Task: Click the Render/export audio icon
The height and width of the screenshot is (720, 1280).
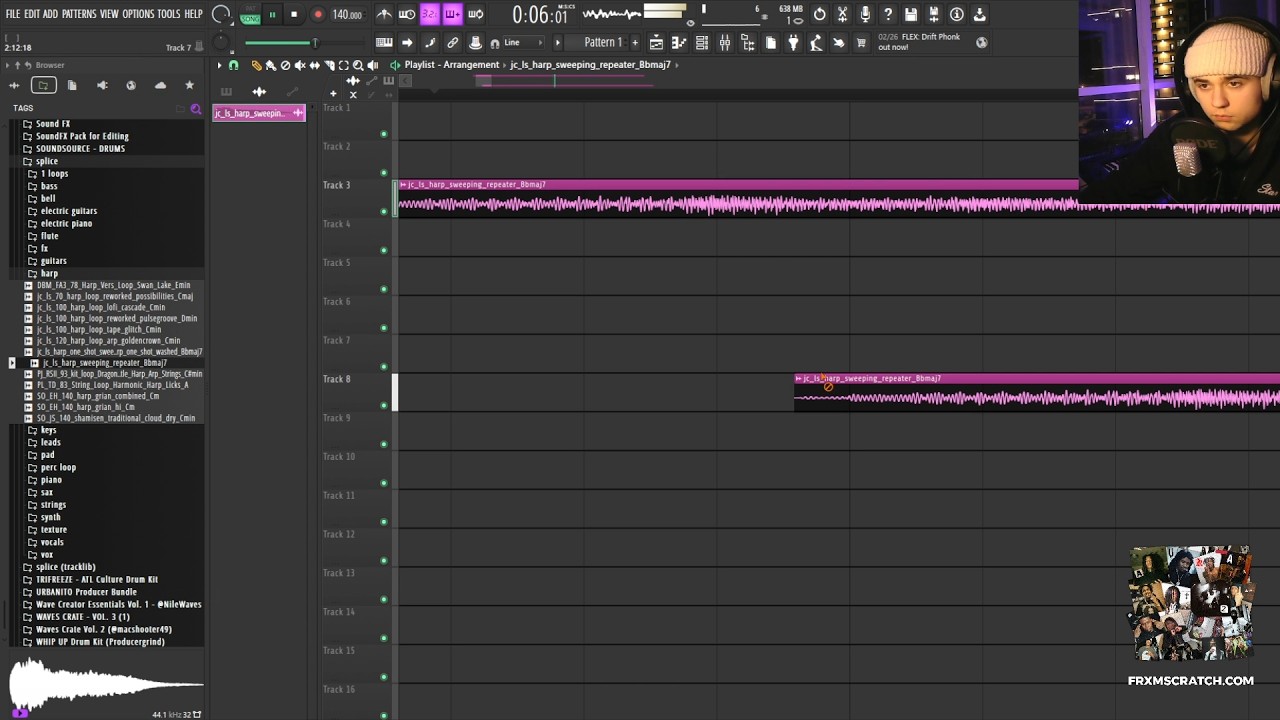Action: [934, 14]
